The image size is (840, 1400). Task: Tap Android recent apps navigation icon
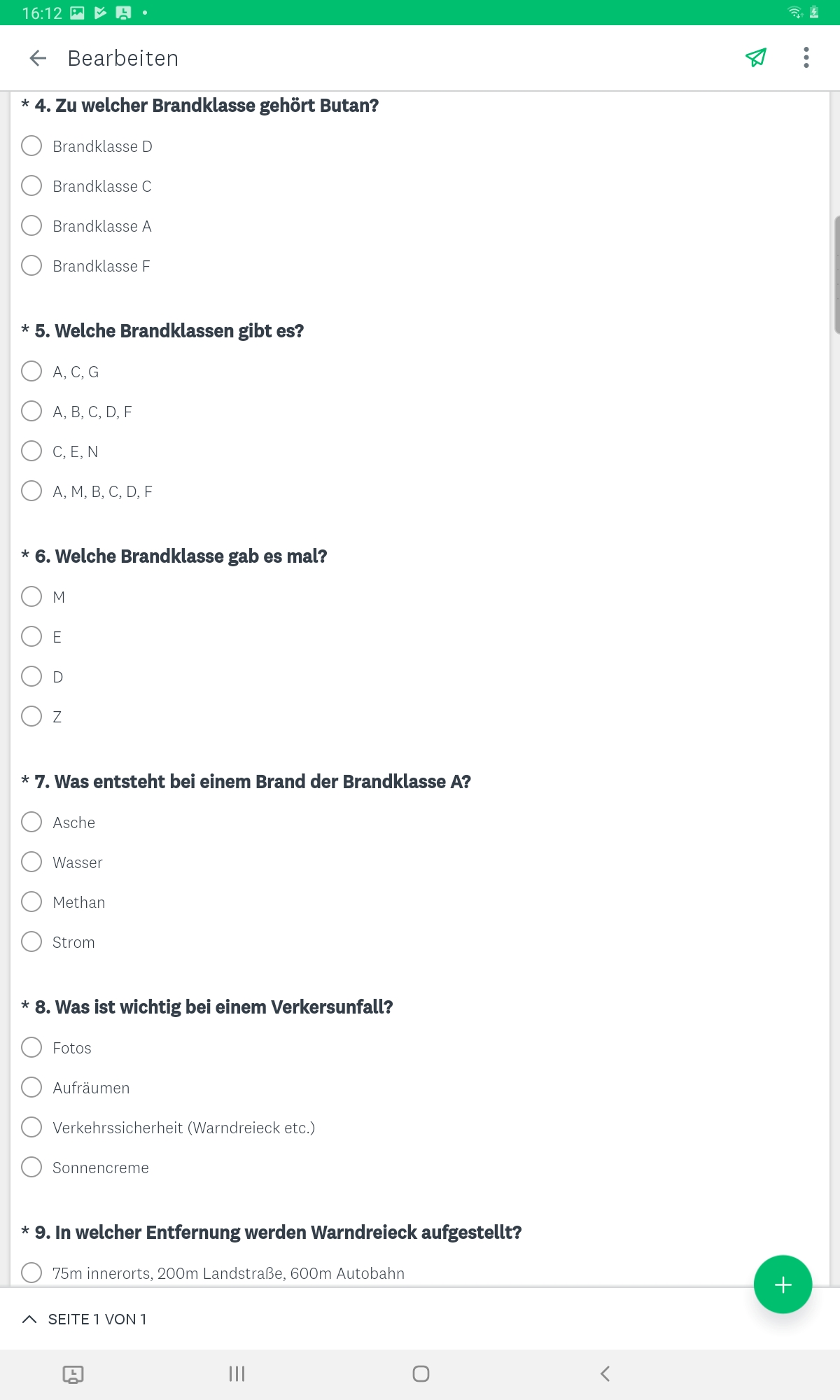click(x=237, y=1373)
